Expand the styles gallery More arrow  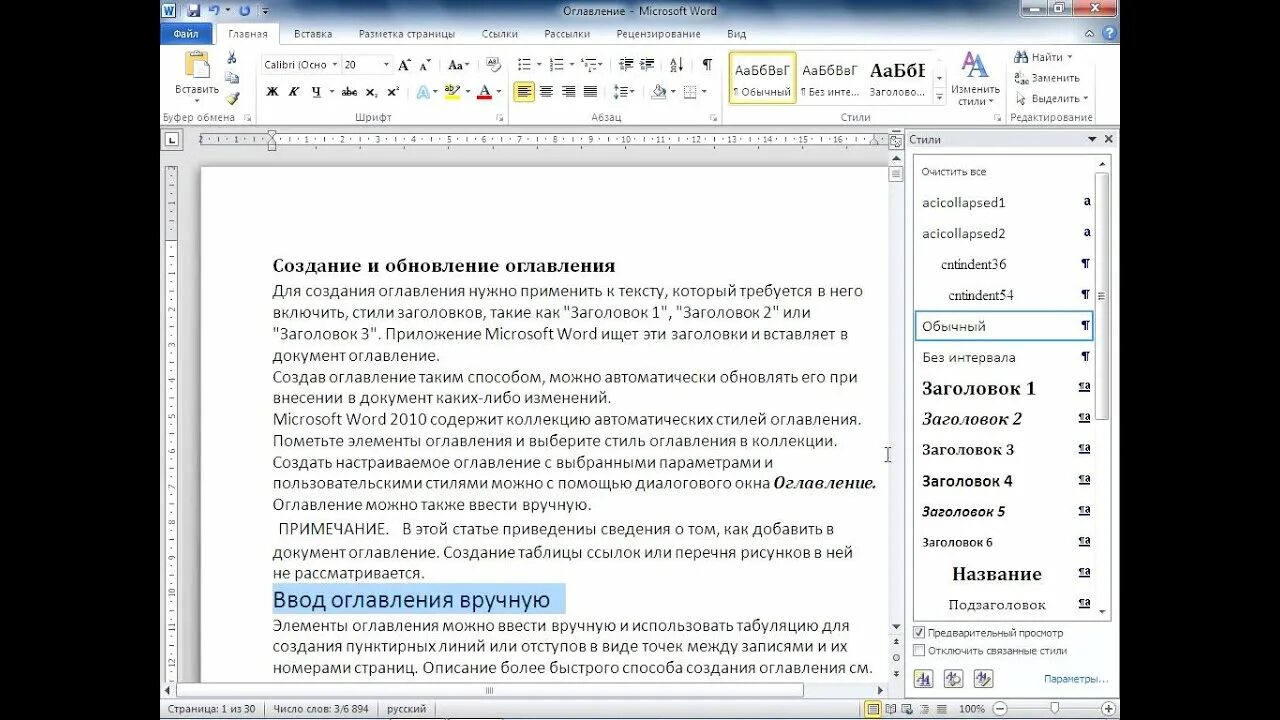(x=940, y=98)
